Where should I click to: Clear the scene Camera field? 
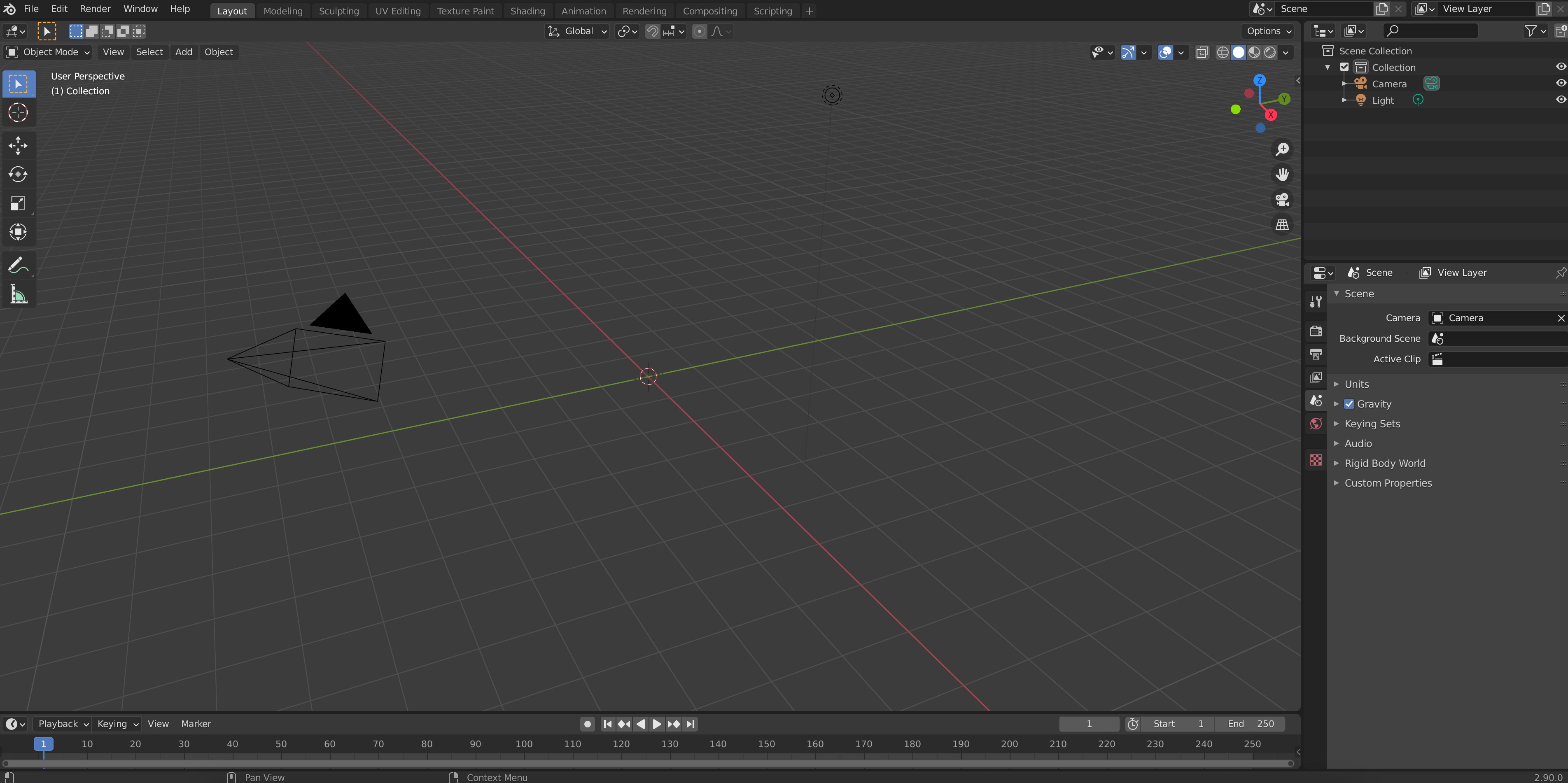(1561, 318)
